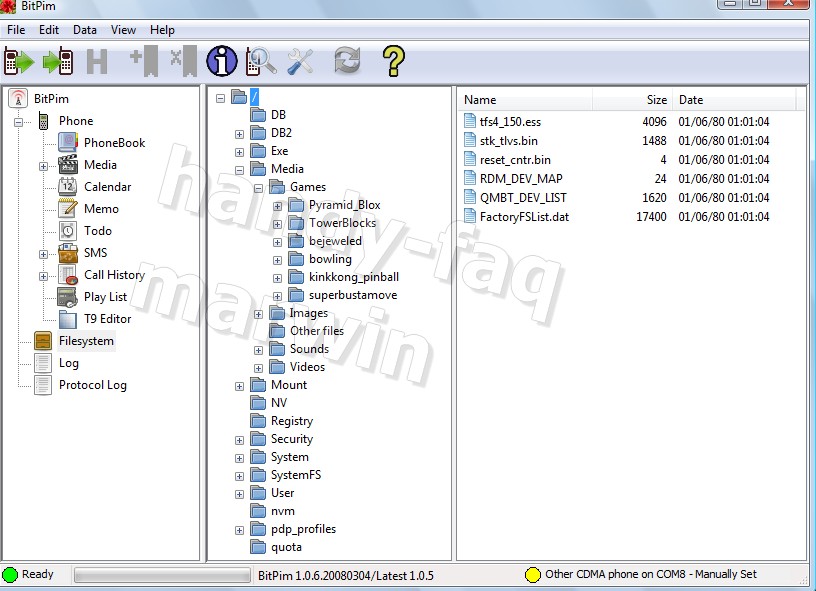
Task: Click the Get Phone Data toolbar icon
Action: click(19, 61)
